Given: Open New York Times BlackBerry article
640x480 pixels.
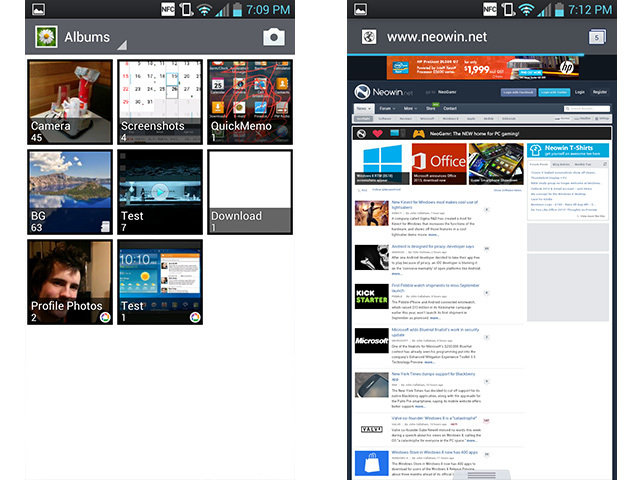Looking at the screenshot, I should pyautogui.click(x=433, y=376).
